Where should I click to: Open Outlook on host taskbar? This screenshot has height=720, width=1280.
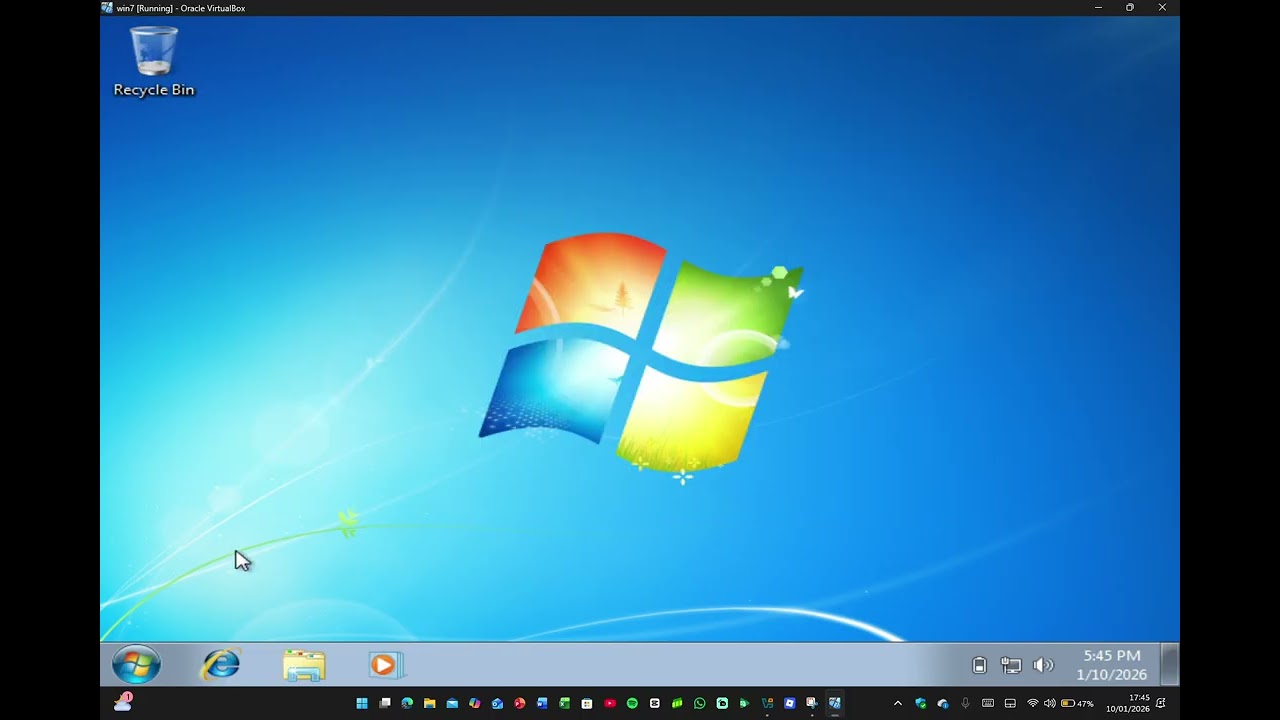pos(497,704)
